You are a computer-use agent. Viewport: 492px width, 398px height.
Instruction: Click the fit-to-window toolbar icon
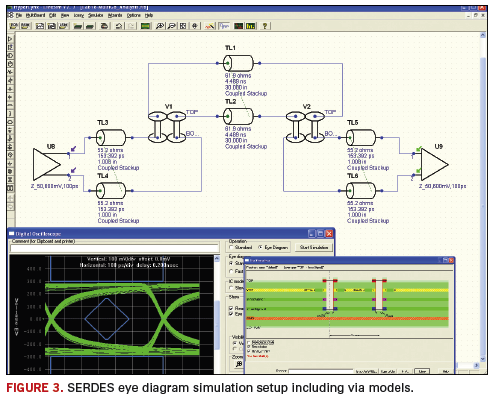(x=183, y=26)
